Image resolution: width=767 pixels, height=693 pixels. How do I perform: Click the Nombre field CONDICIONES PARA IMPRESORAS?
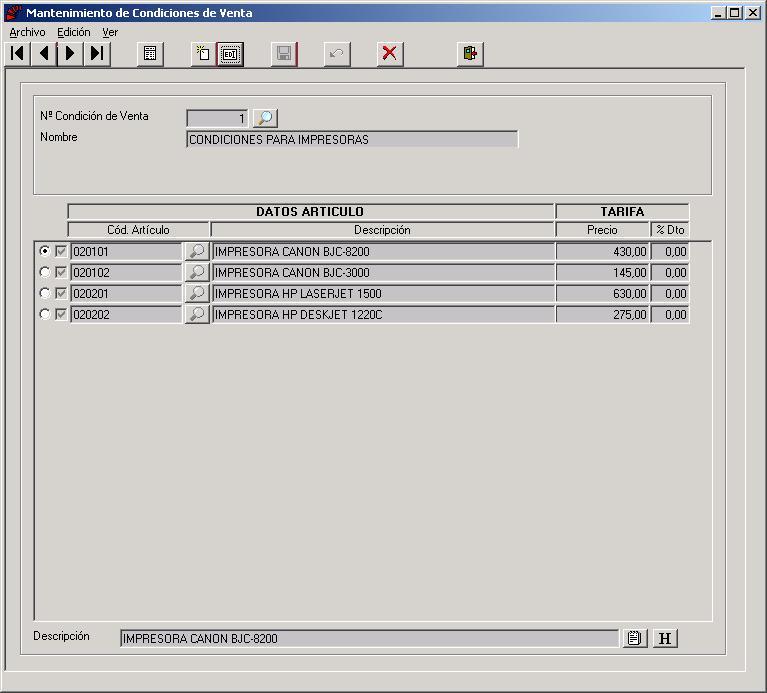coord(352,139)
